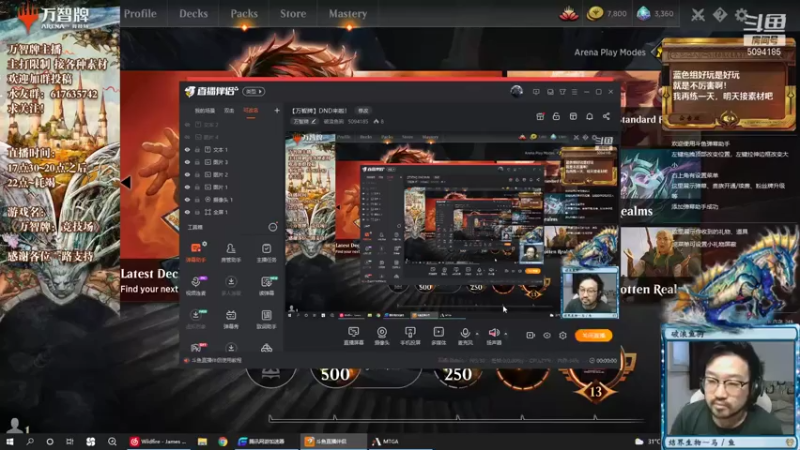
Task: Open the user avatar in title bar
Action: tap(516, 91)
